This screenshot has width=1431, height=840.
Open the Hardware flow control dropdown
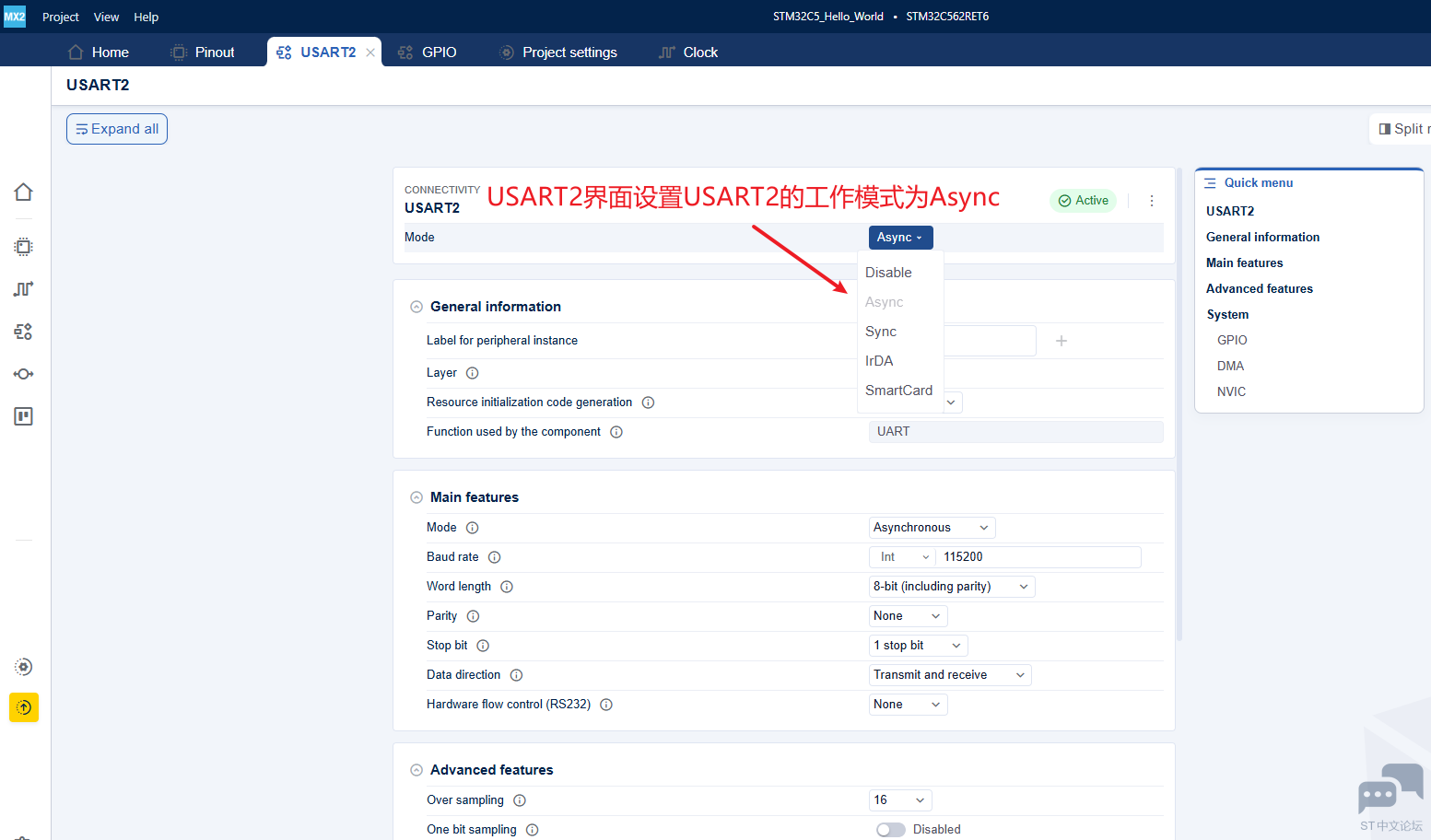(x=908, y=705)
